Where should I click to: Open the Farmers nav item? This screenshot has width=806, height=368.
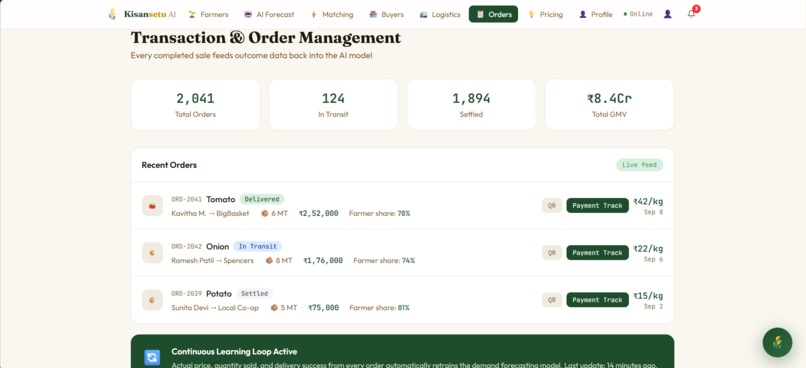(208, 14)
